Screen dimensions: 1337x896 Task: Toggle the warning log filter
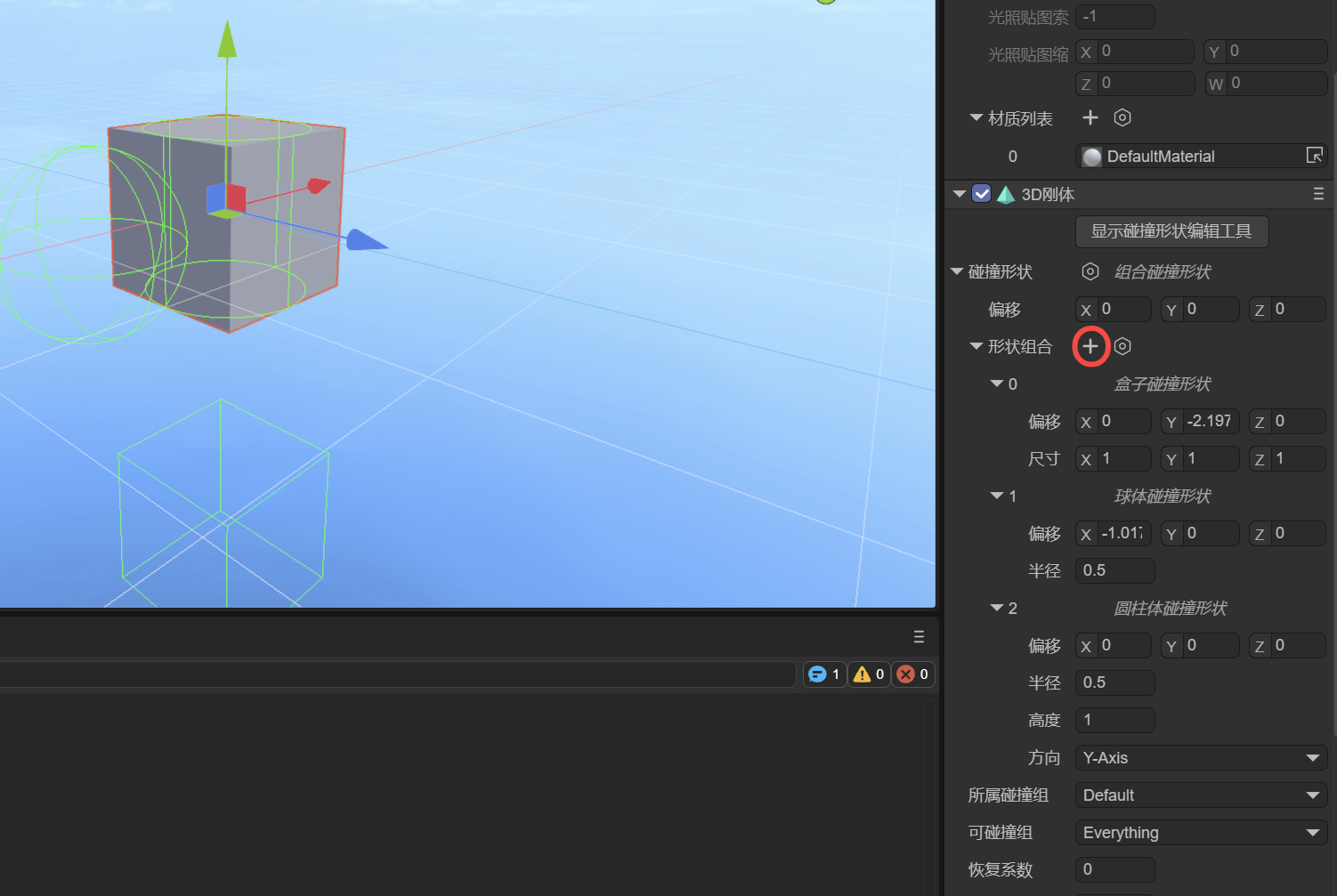pyautogui.click(x=869, y=674)
